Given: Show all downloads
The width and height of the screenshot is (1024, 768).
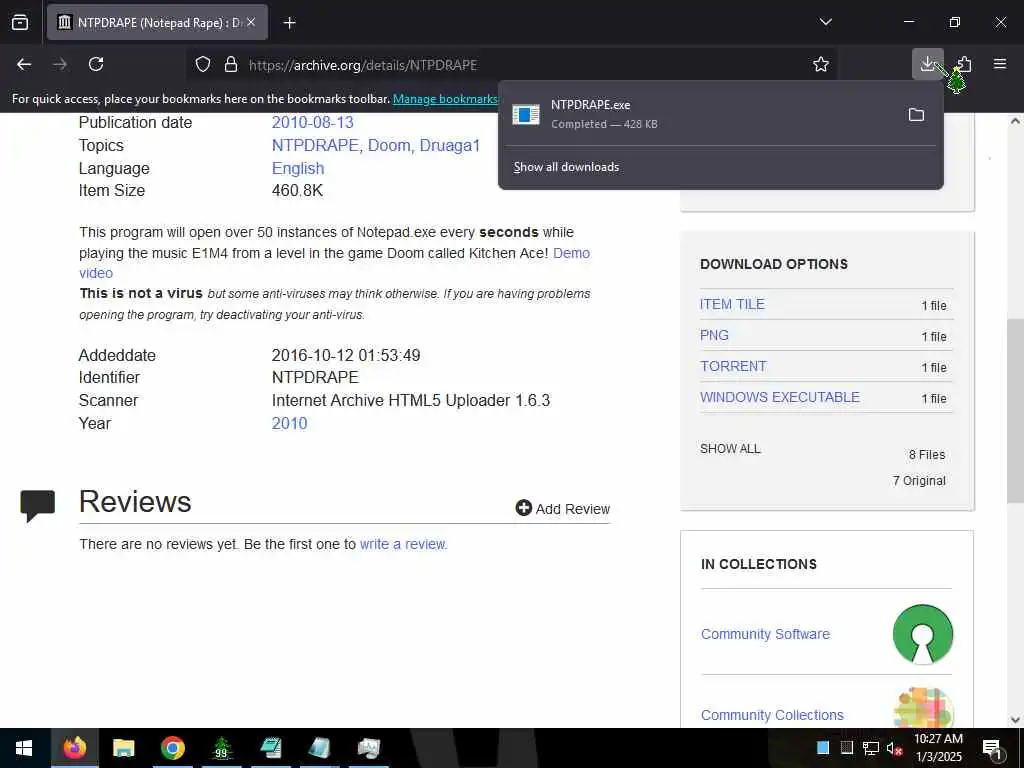Looking at the screenshot, I should (566, 167).
